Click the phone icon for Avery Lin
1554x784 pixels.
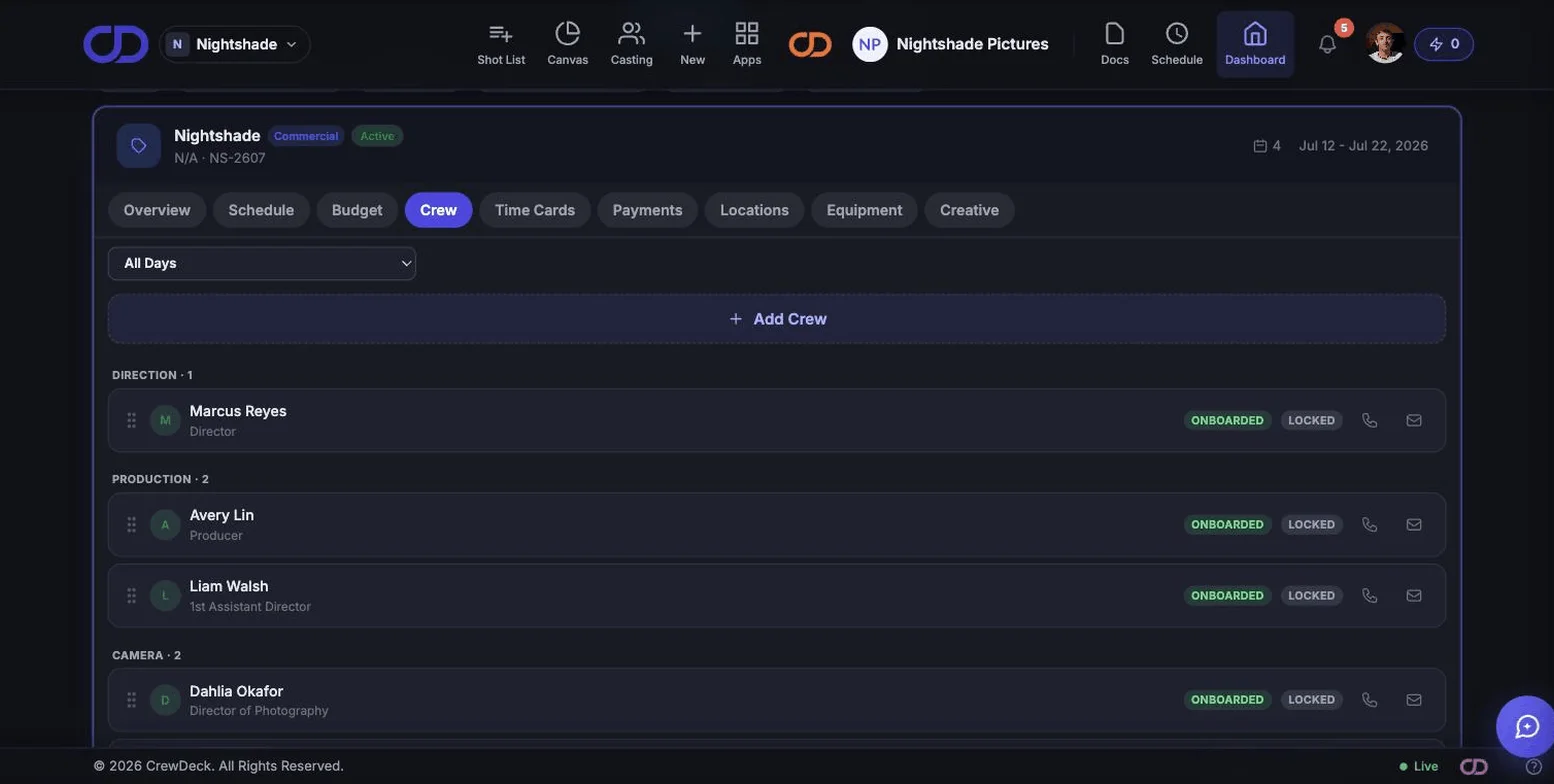(1370, 525)
